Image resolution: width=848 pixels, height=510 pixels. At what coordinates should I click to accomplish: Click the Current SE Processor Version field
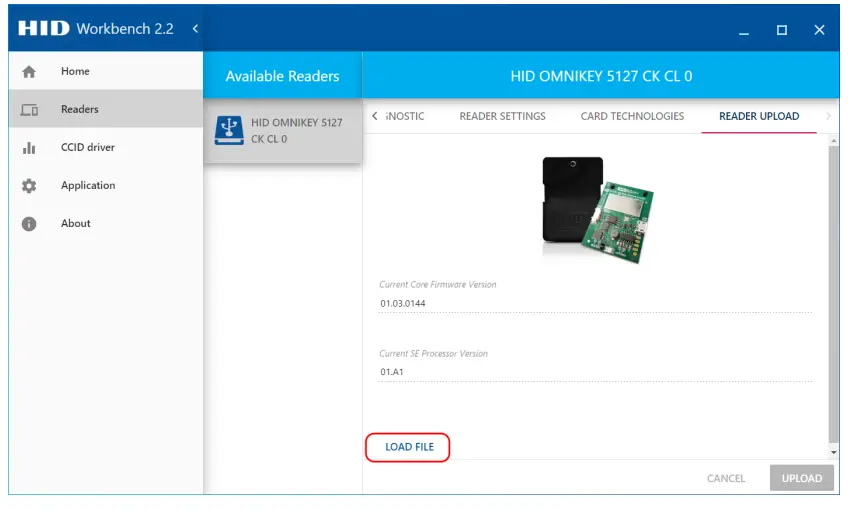[x=595, y=372]
